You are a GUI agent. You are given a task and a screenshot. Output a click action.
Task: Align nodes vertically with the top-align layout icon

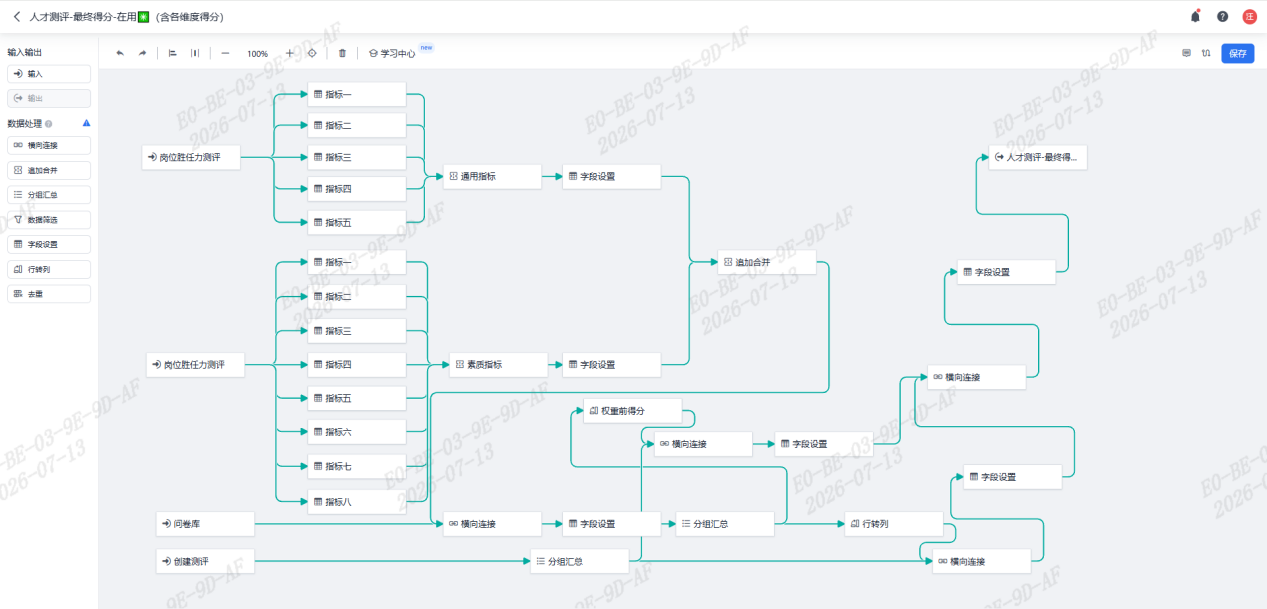click(195, 53)
